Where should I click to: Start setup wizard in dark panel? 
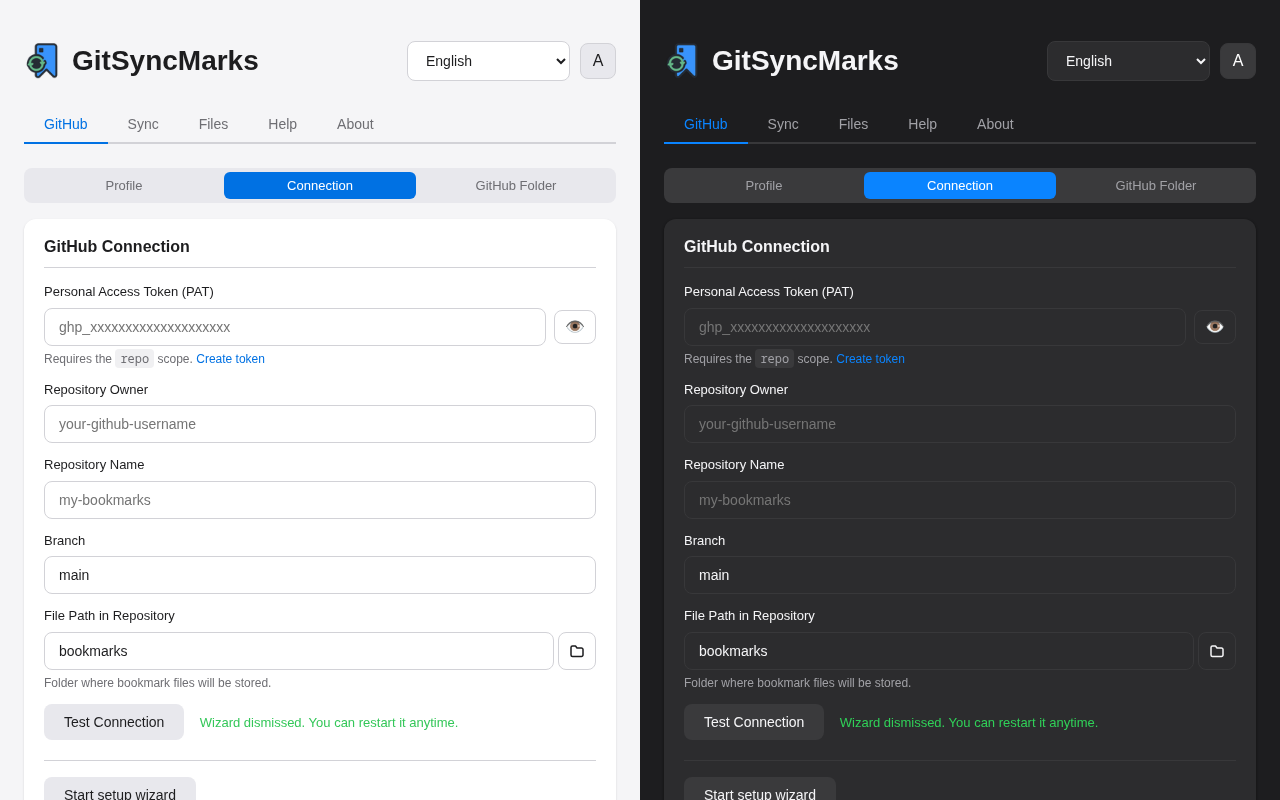[760, 790]
